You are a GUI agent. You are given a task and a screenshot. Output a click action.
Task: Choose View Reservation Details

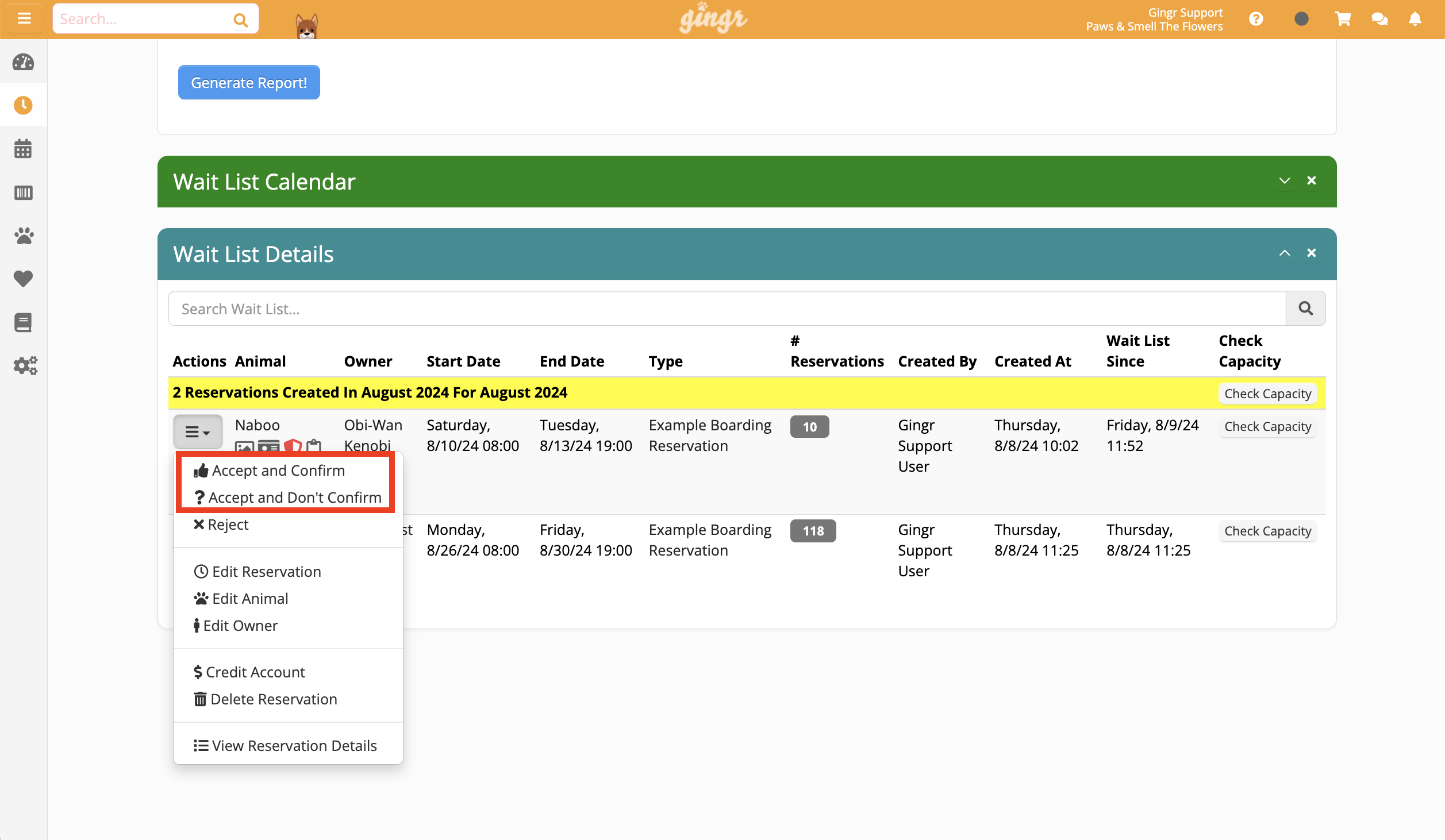(x=285, y=746)
